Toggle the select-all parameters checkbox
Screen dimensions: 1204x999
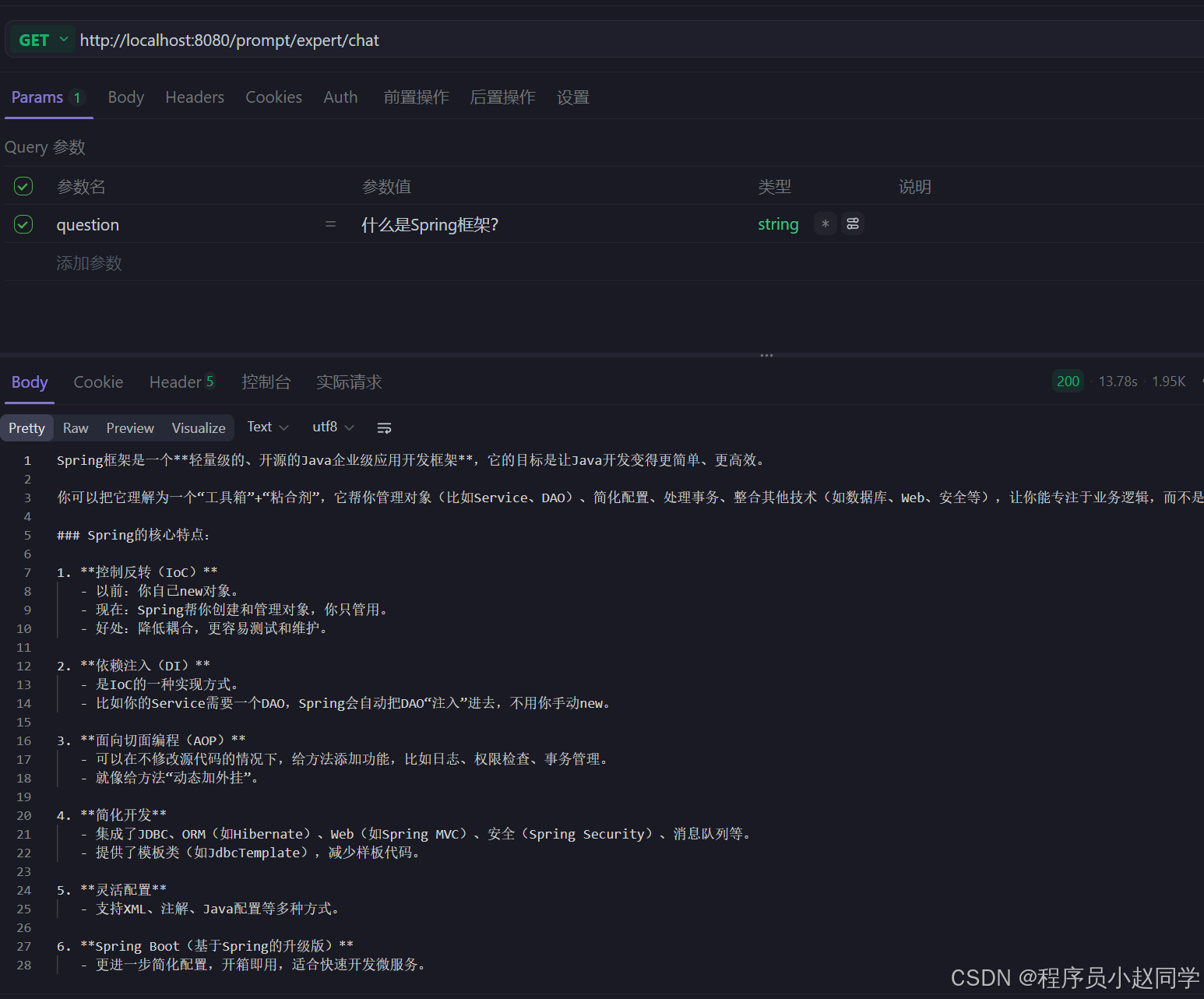tap(23, 186)
